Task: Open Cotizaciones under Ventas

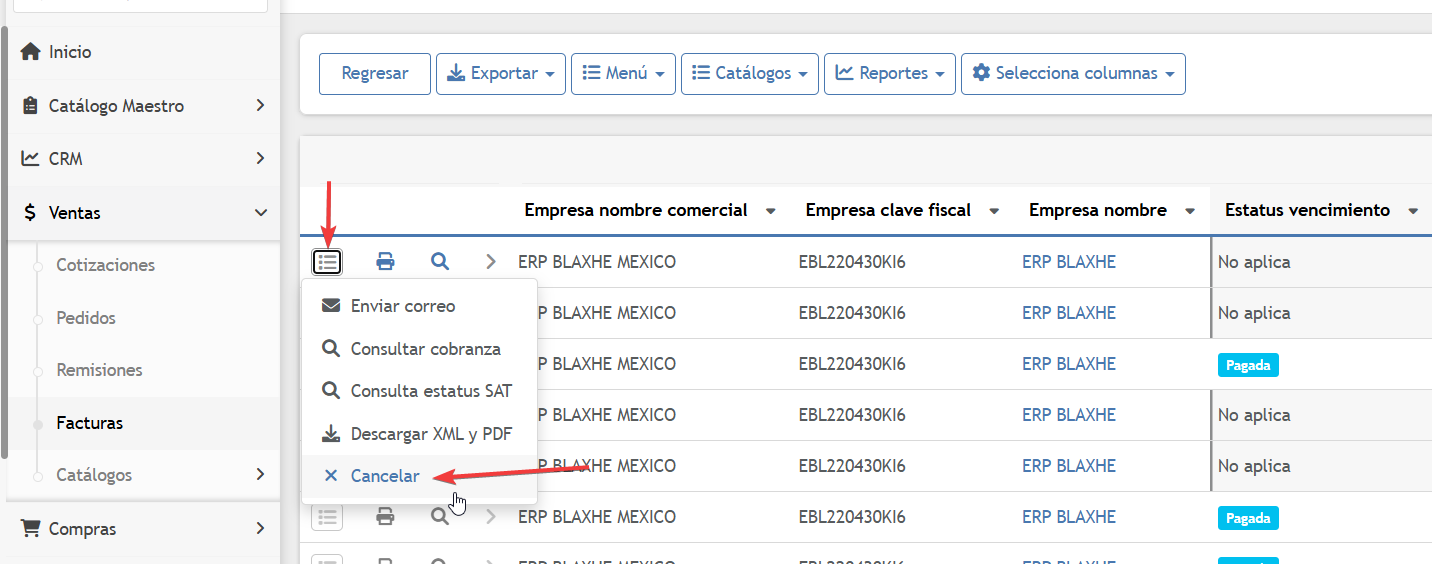Action: point(106,265)
